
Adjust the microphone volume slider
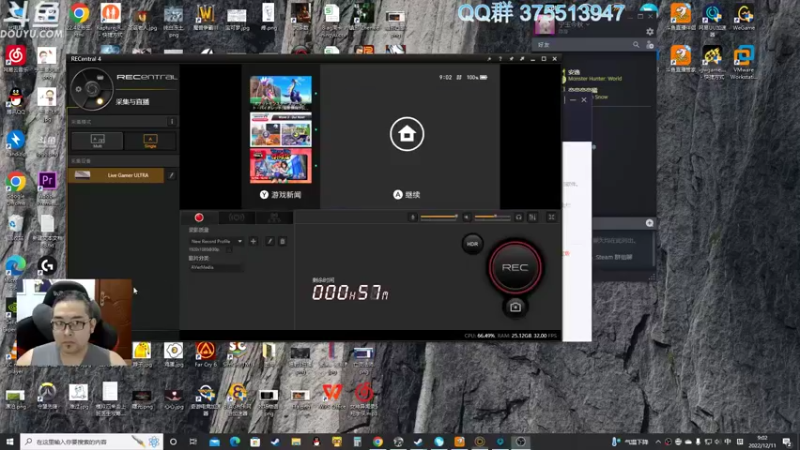439,217
